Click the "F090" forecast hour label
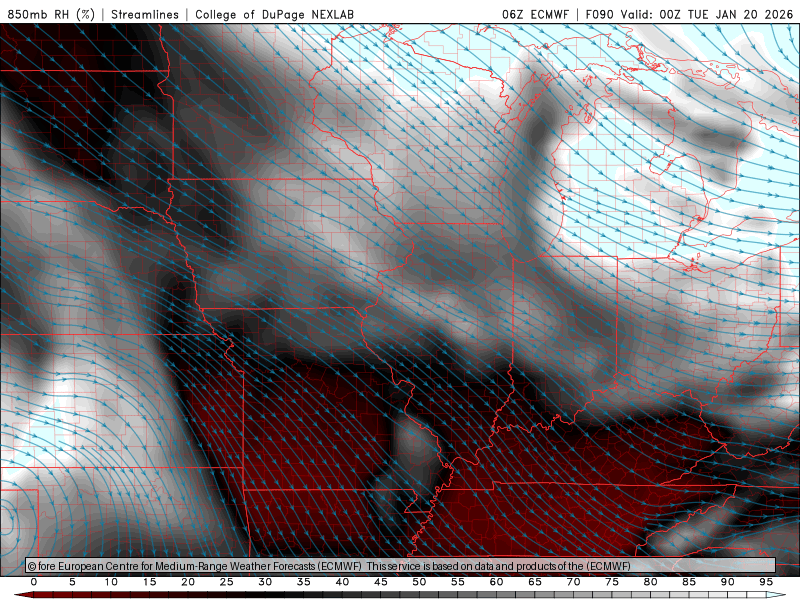 coord(599,15)
